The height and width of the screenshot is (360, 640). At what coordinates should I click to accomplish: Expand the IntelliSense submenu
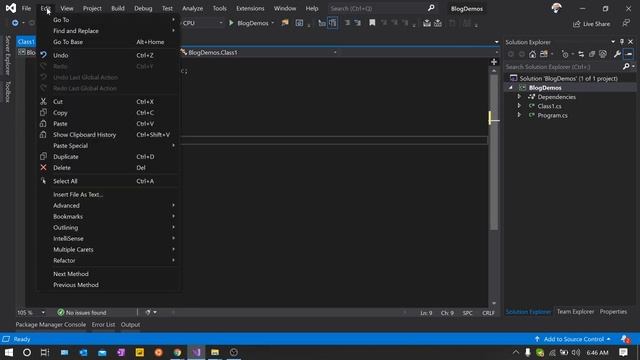tap(108, 239)
